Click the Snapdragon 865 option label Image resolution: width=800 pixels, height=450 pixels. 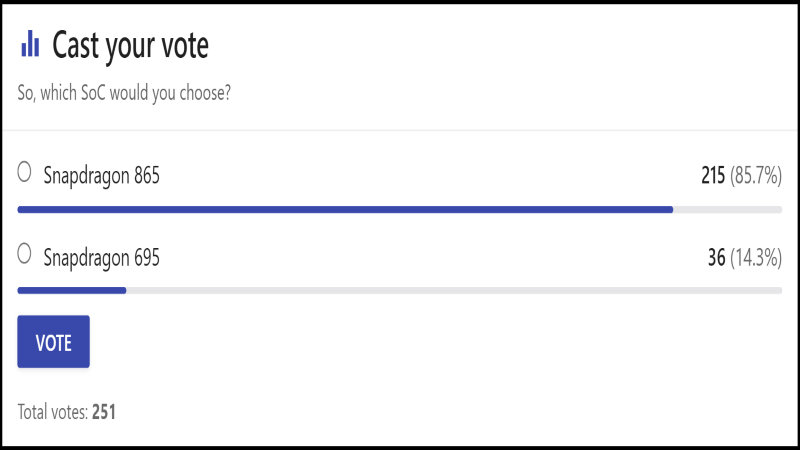pos(102,176)
